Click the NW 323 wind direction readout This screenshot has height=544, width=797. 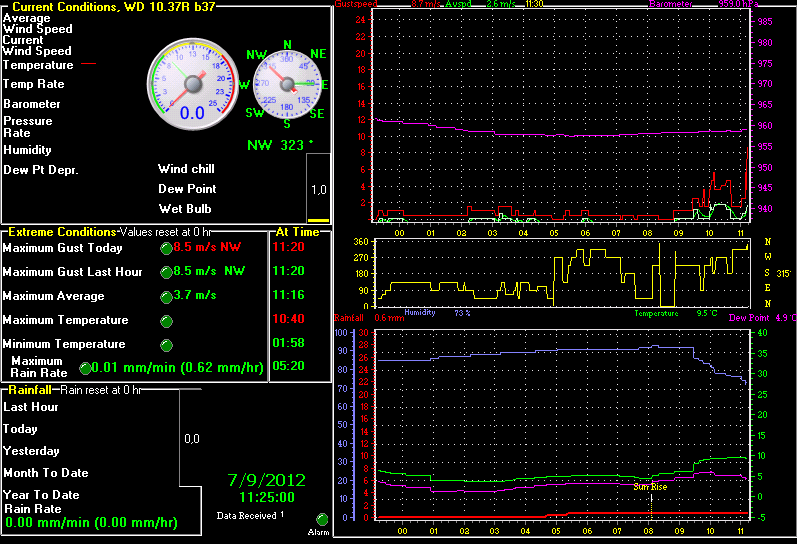tap(280, 145)
